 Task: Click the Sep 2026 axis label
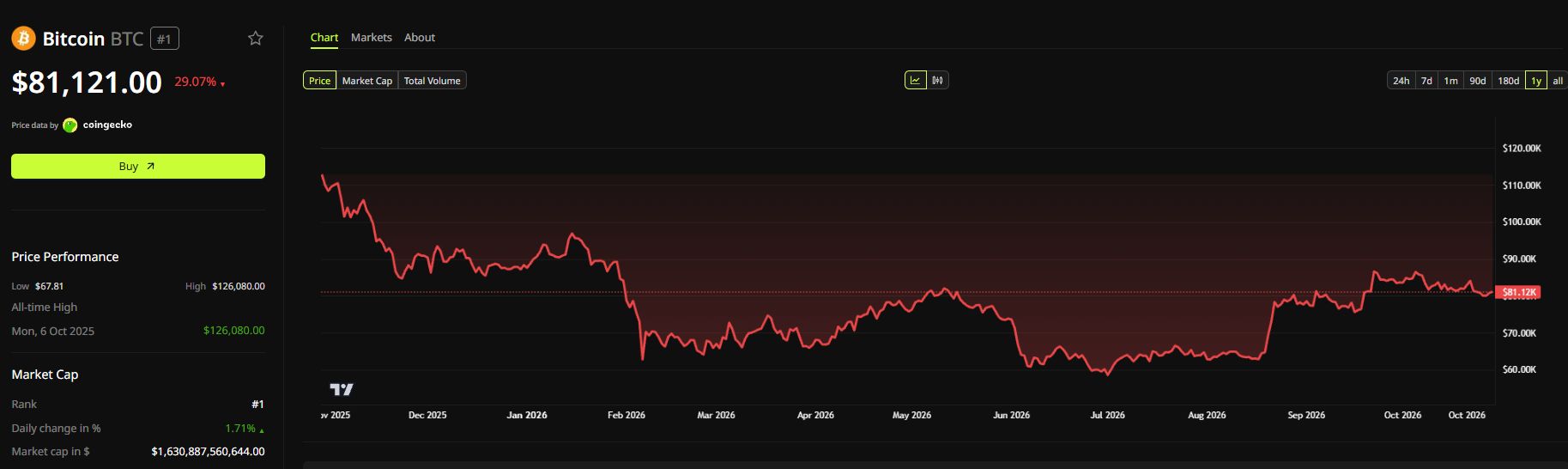pyautogui.click(x=1306, y=415)
